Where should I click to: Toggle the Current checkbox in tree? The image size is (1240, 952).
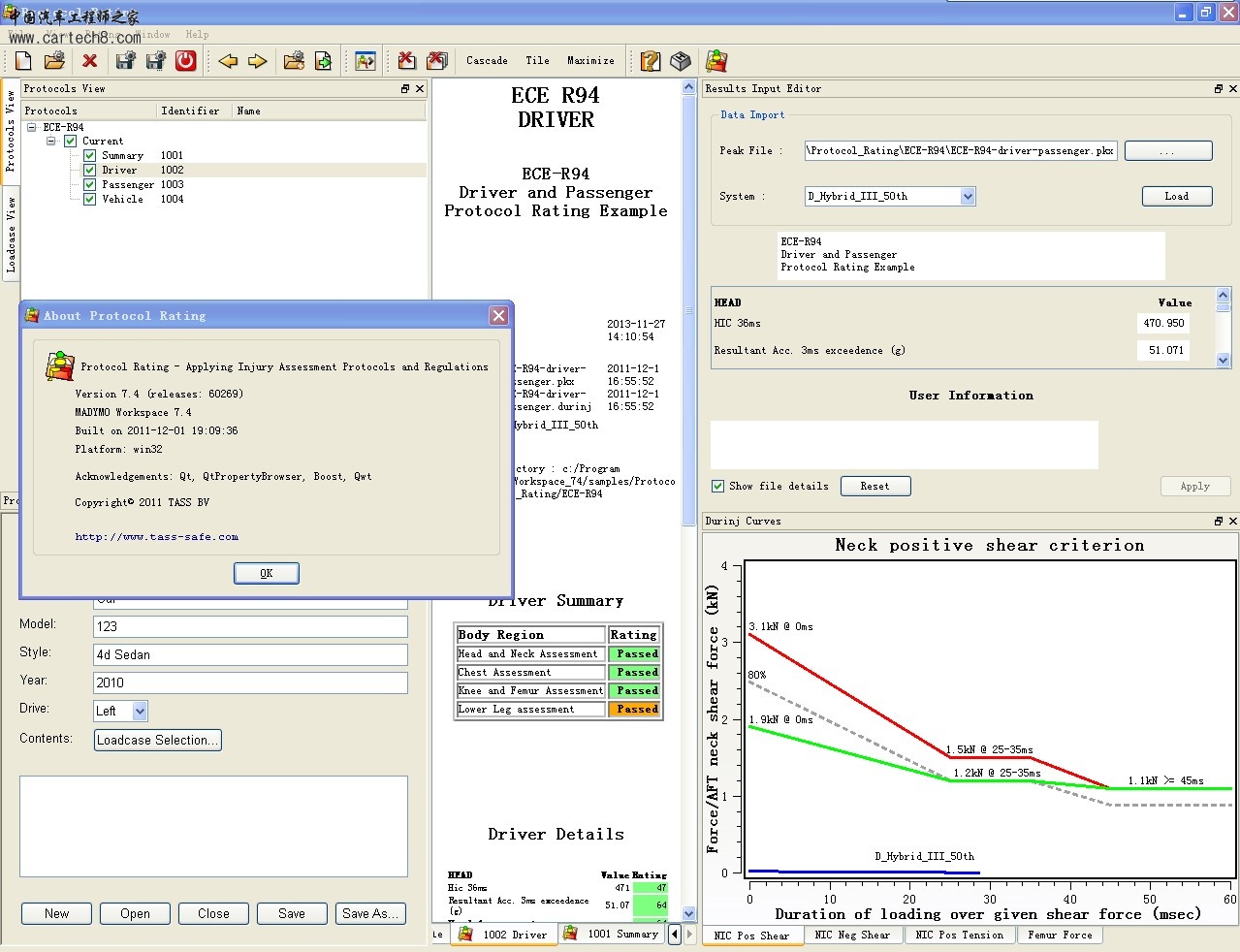[x=70, y=141]
